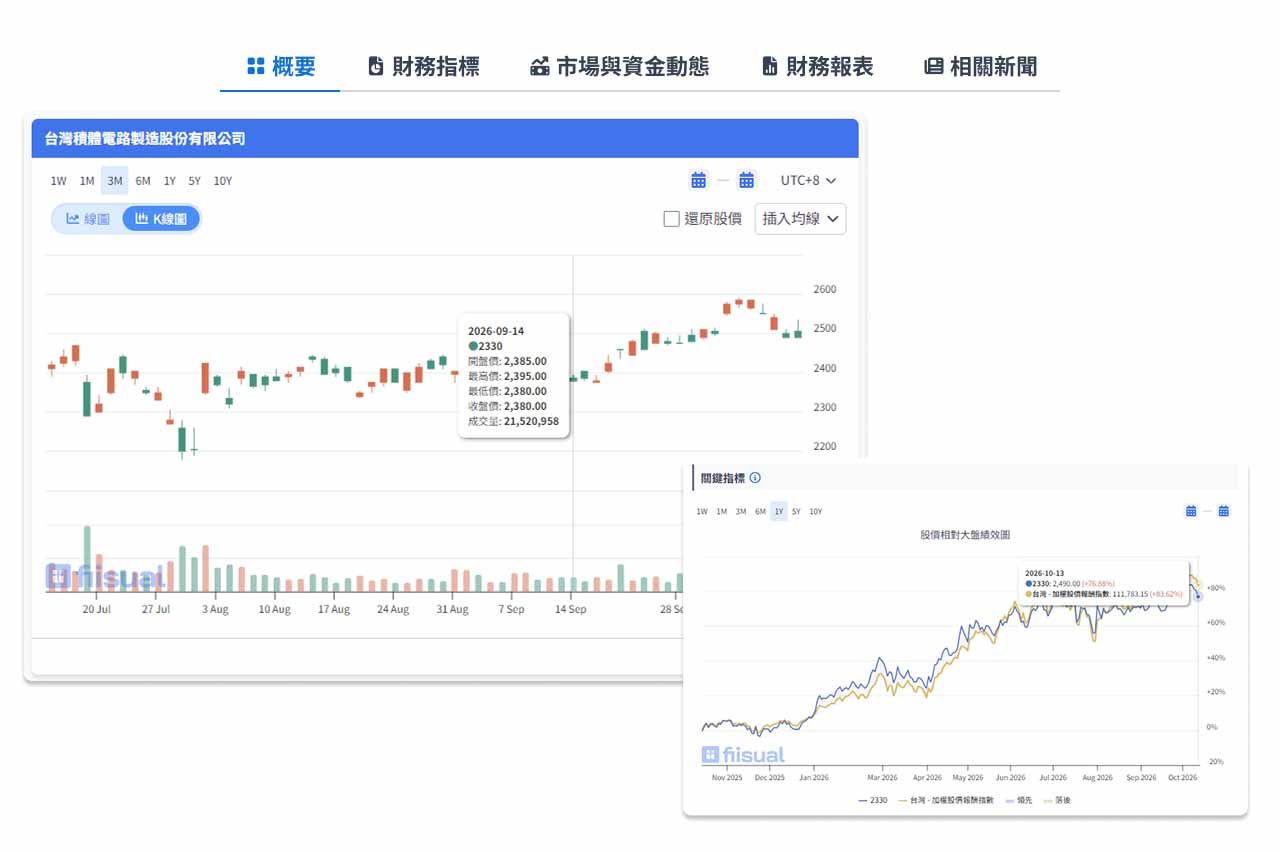
Task: Expand the 插入均線 dropdown
Action: click(x=800, y=219)
